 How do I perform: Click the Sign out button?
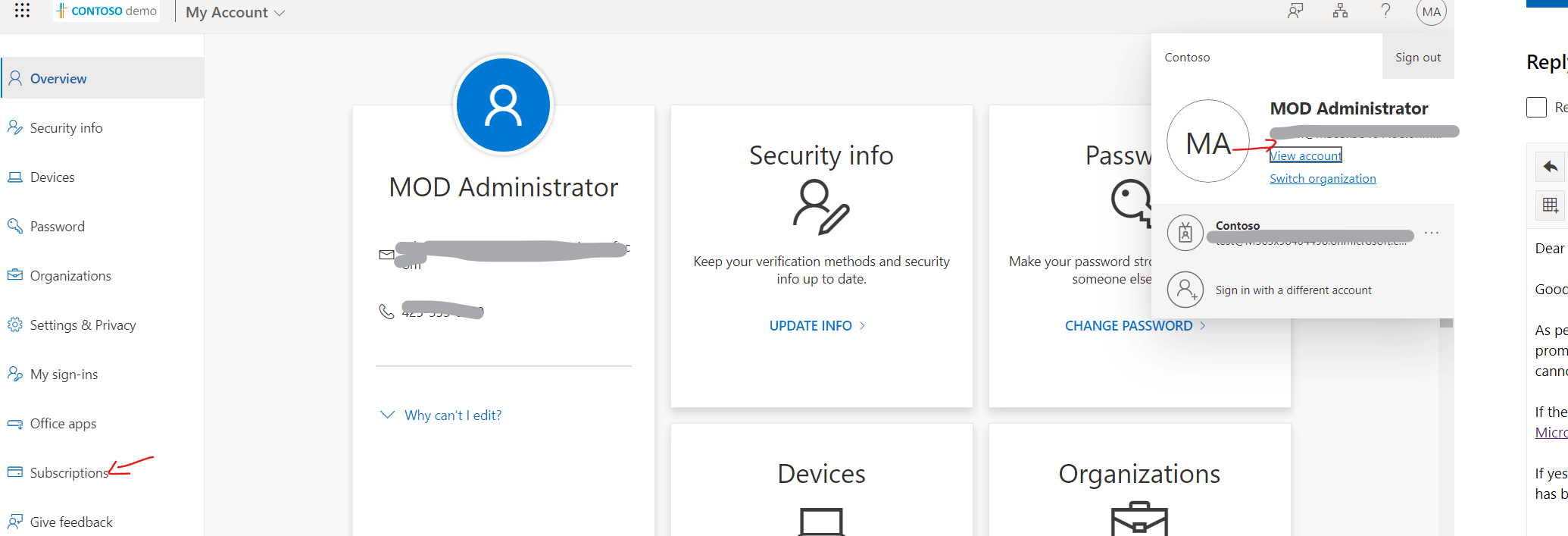pos(1418,57)
